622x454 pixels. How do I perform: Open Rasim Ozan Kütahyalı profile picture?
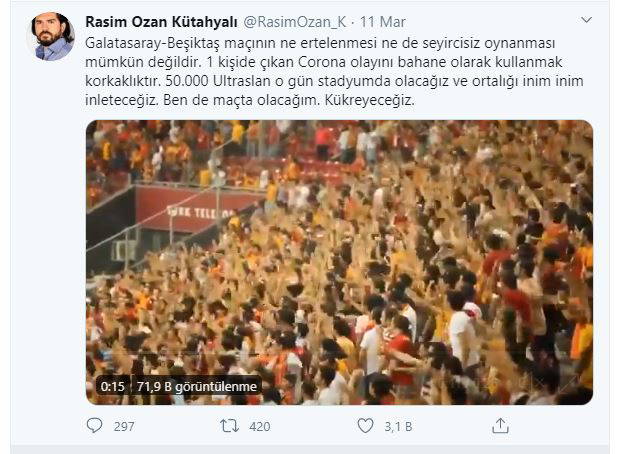point(51,36)
